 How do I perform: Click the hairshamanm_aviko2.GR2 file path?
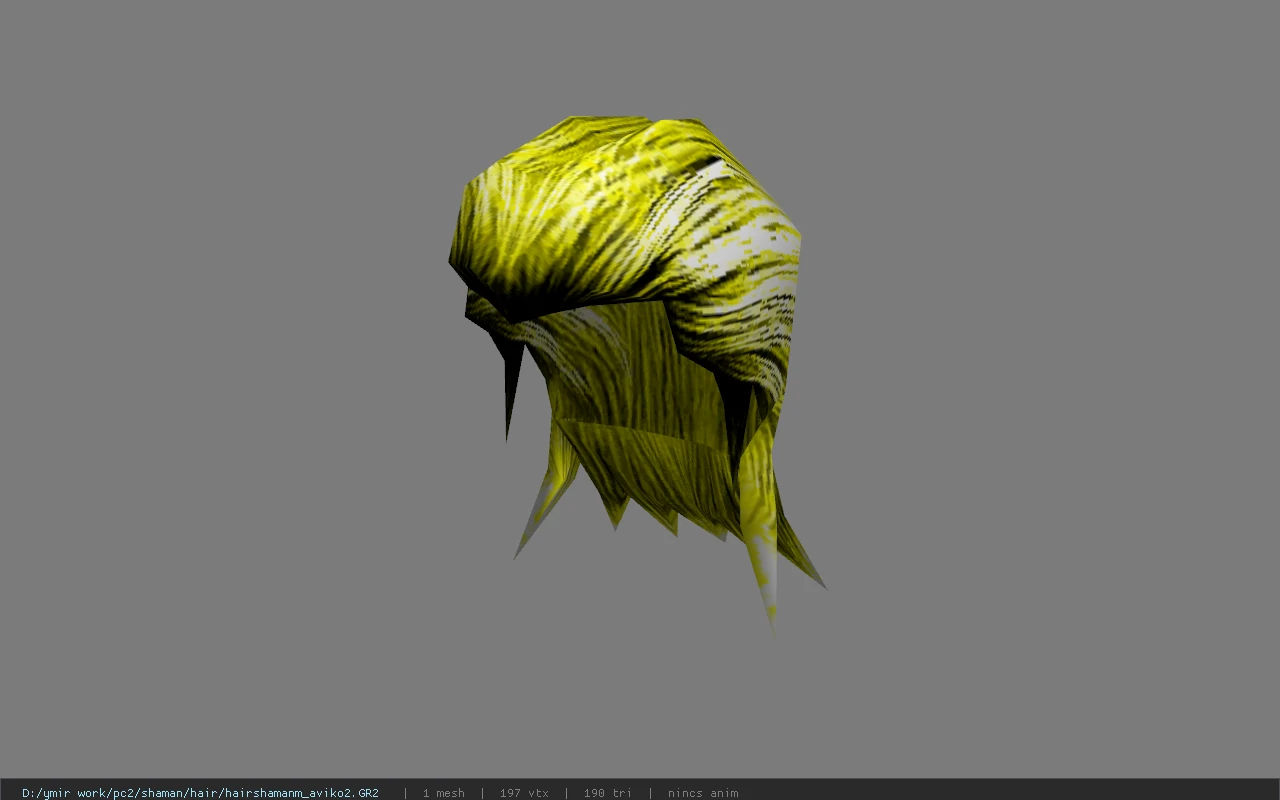pos(200,793)
